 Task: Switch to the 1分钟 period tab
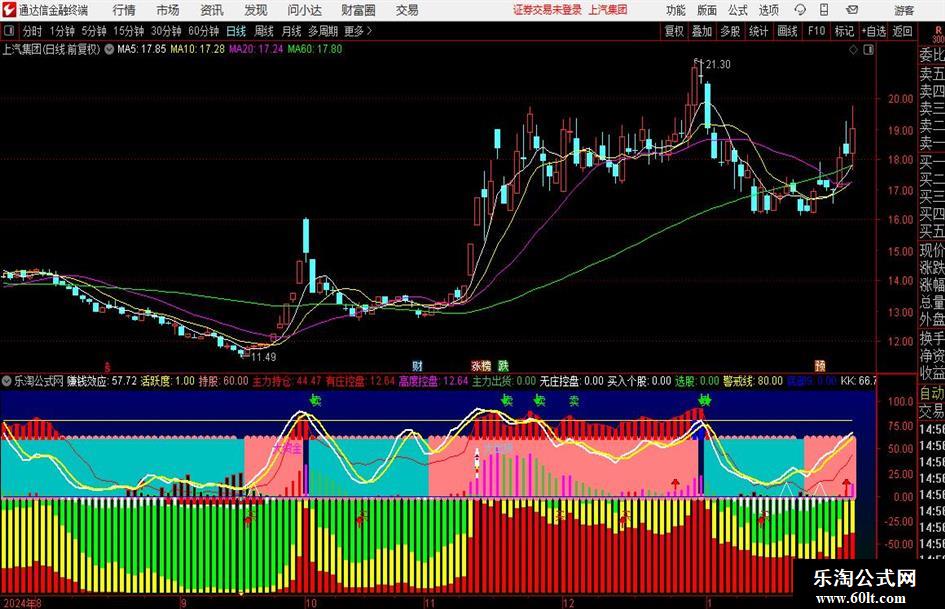coord(61,31)
